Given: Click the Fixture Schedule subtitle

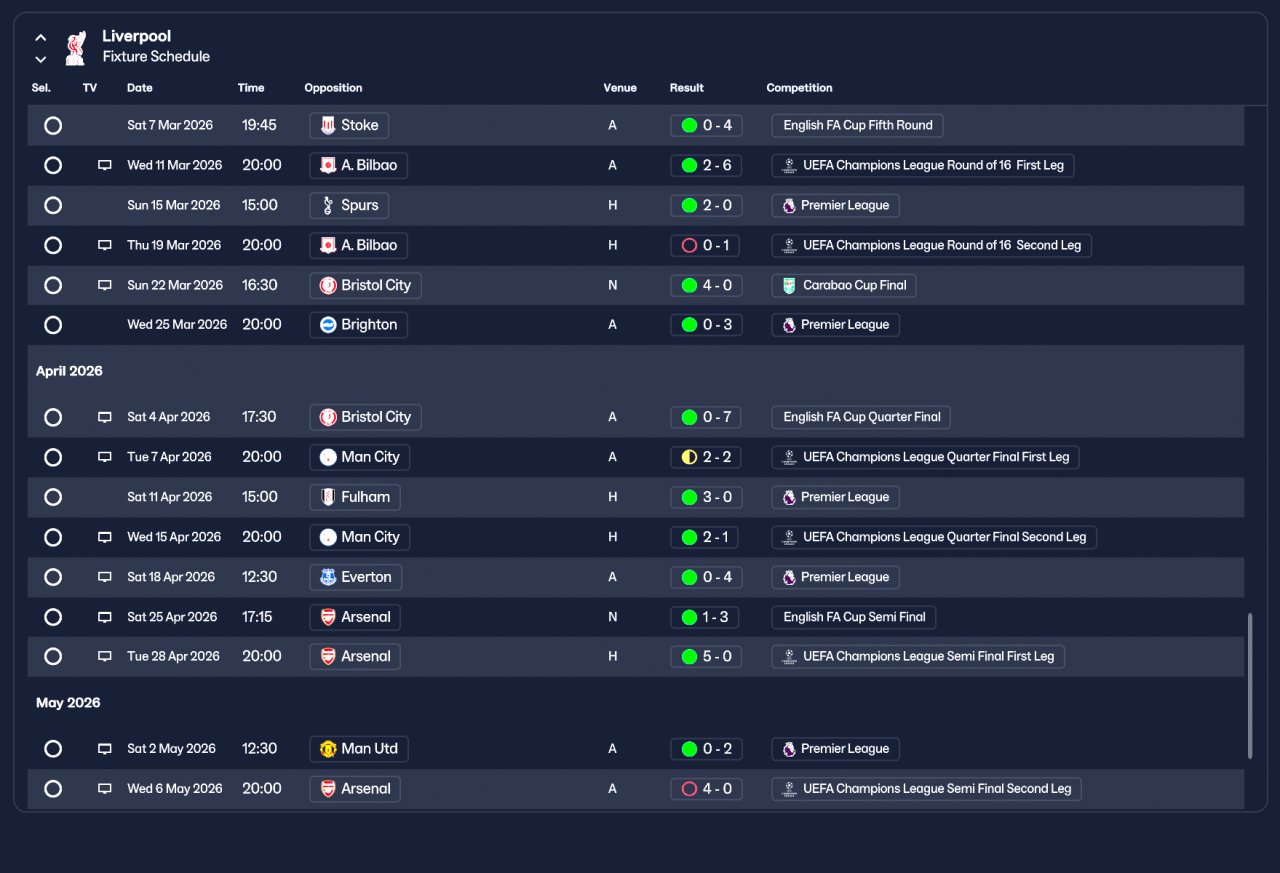Looking at the screenshot, I should 156,57.
